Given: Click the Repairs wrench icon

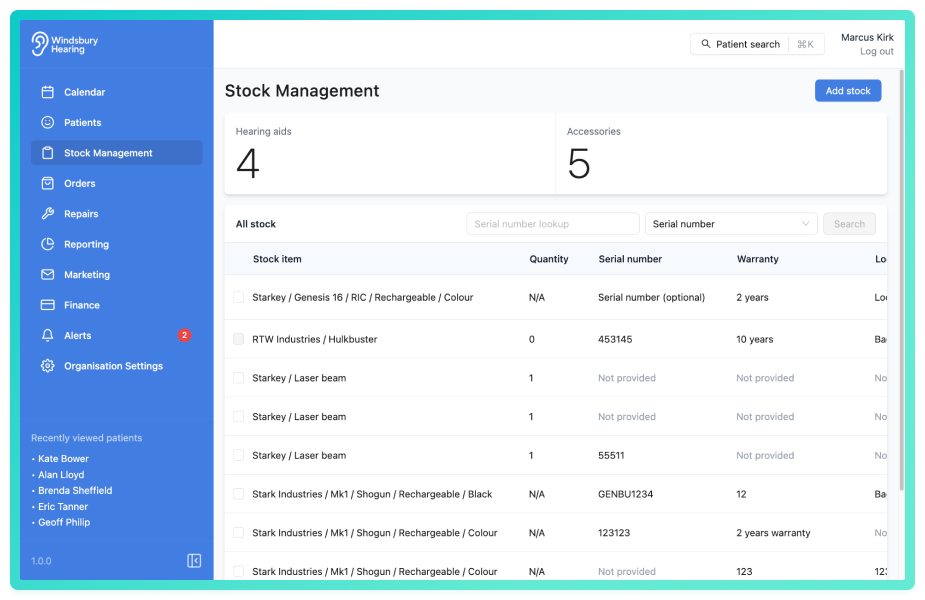Looking at the screenshot, I should tap(48, 214).
